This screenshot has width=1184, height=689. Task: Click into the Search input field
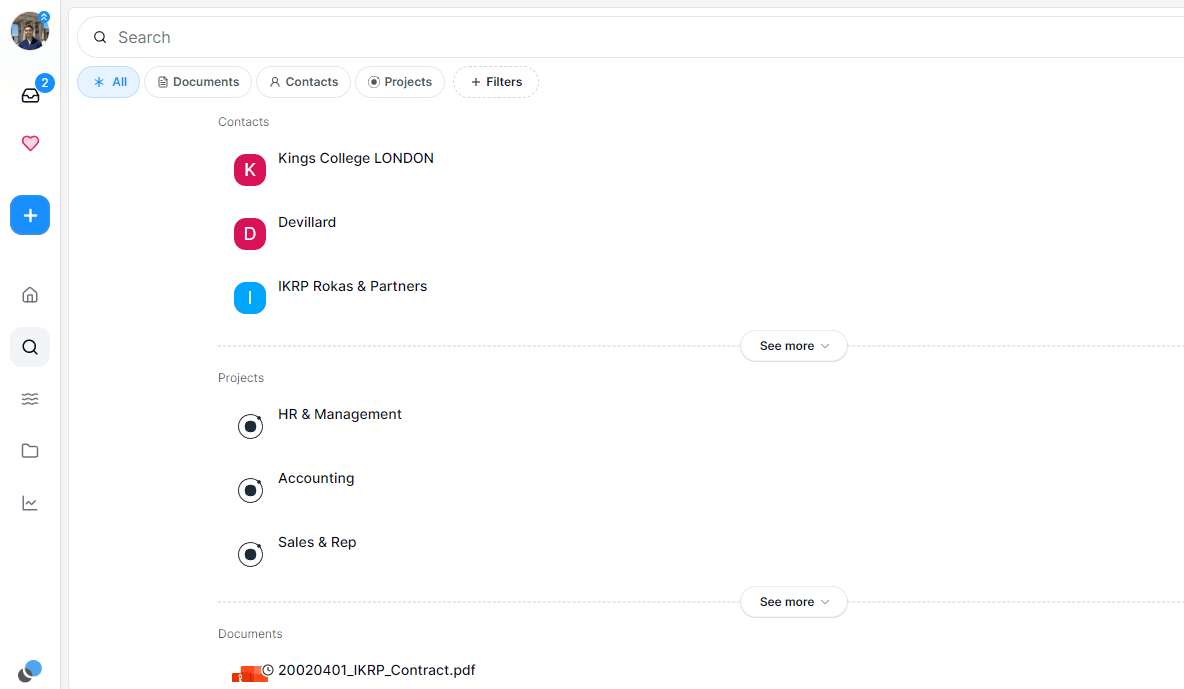coord(600,37)
